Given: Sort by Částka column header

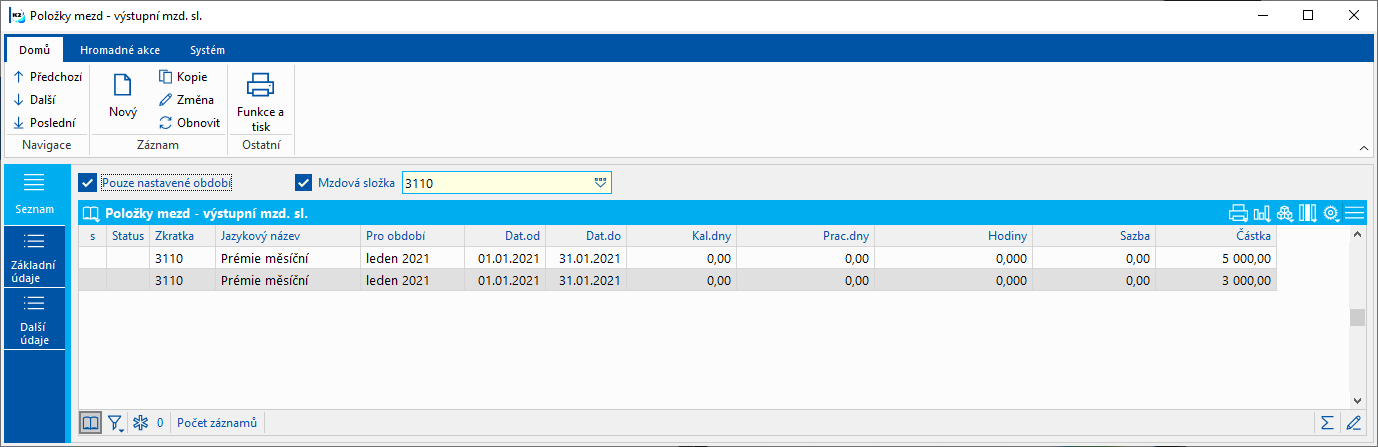Looking at the screenshot, I should point(1216,236).
